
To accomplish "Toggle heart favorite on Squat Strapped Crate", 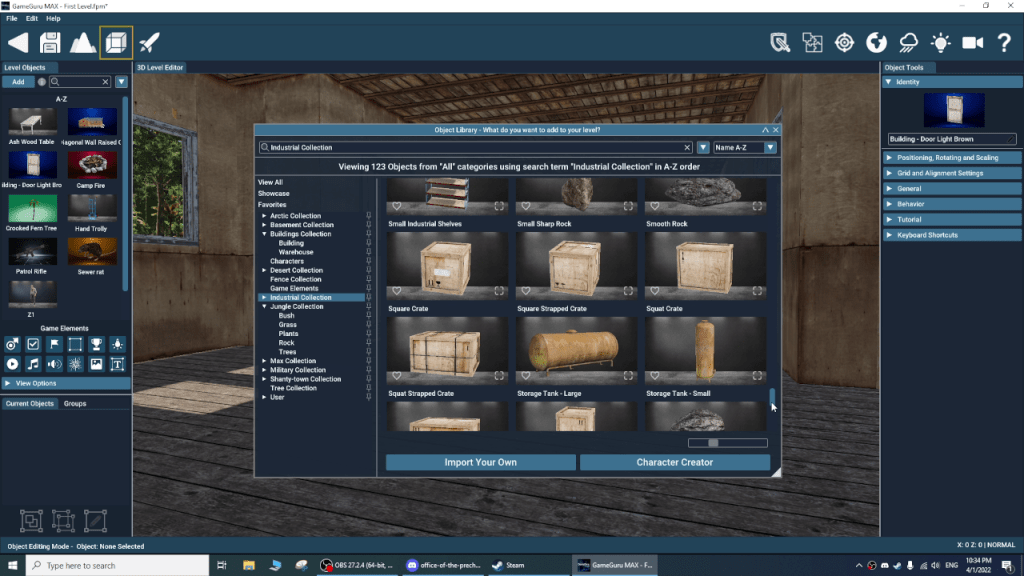I will (x=397, y=376).
